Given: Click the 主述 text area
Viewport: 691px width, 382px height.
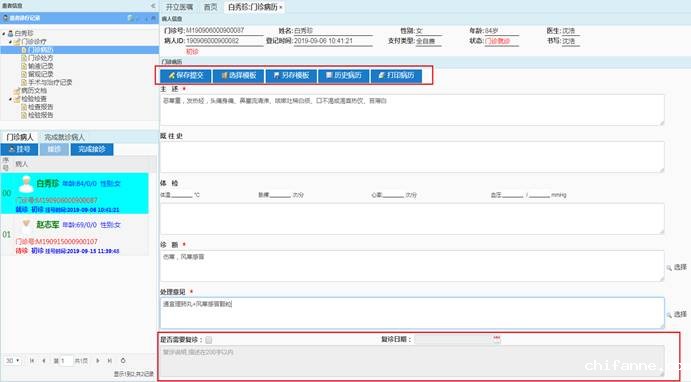Looking at the screenshot, I should (412, 110).
